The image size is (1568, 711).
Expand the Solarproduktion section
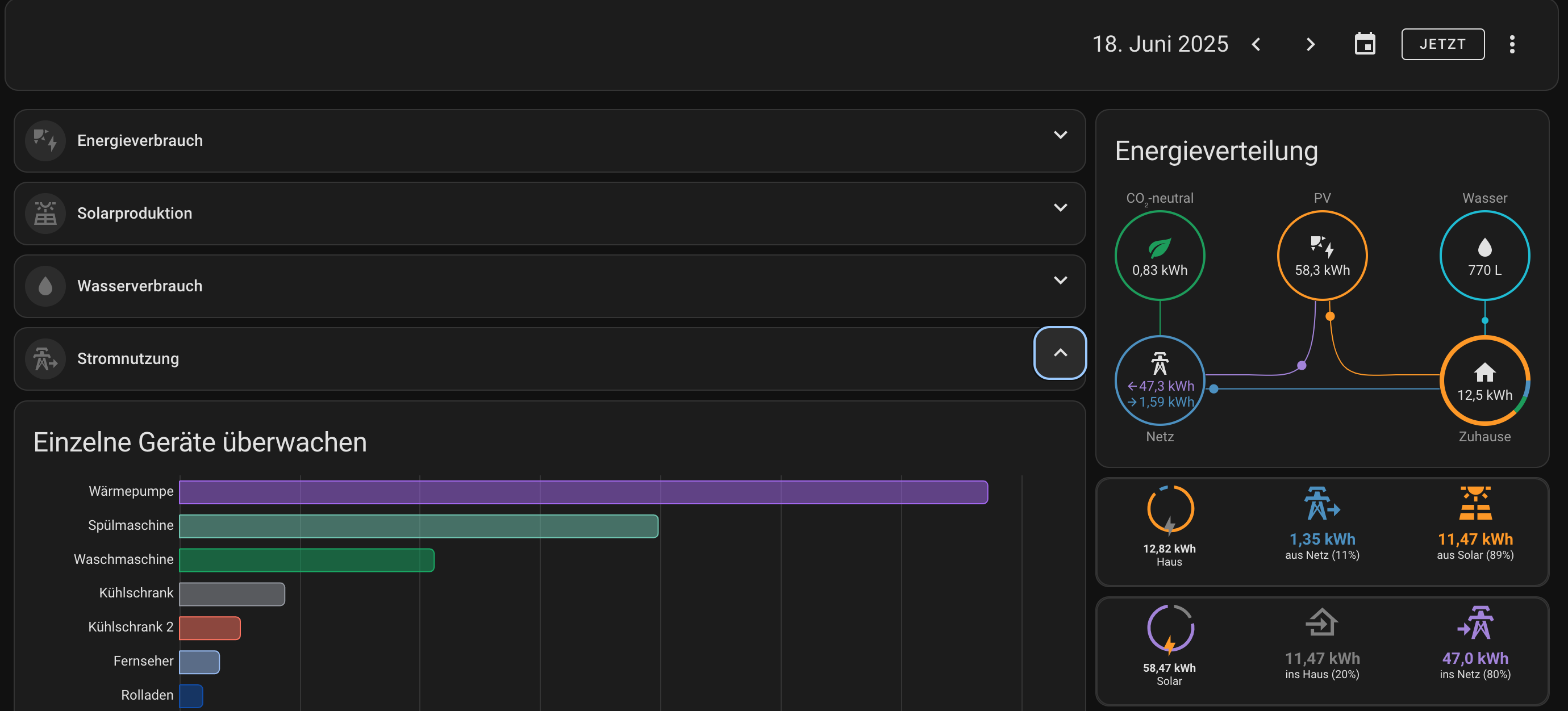(x=1060, y=208)
